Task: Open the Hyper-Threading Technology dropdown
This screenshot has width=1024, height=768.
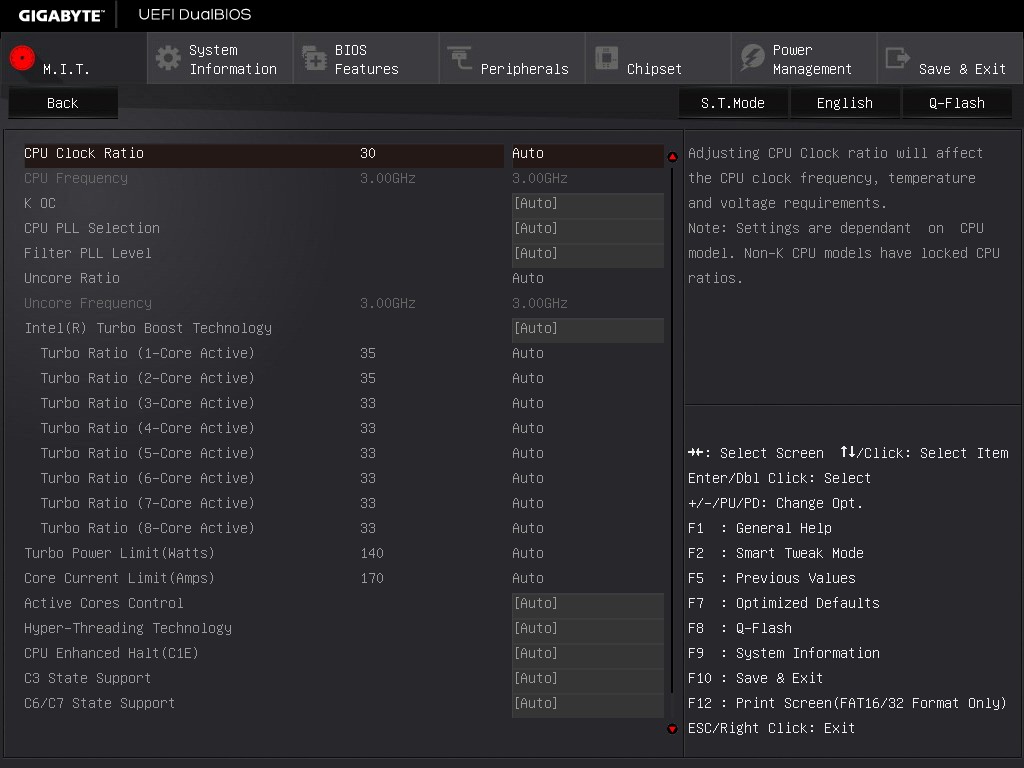Action: click(587, 629)
